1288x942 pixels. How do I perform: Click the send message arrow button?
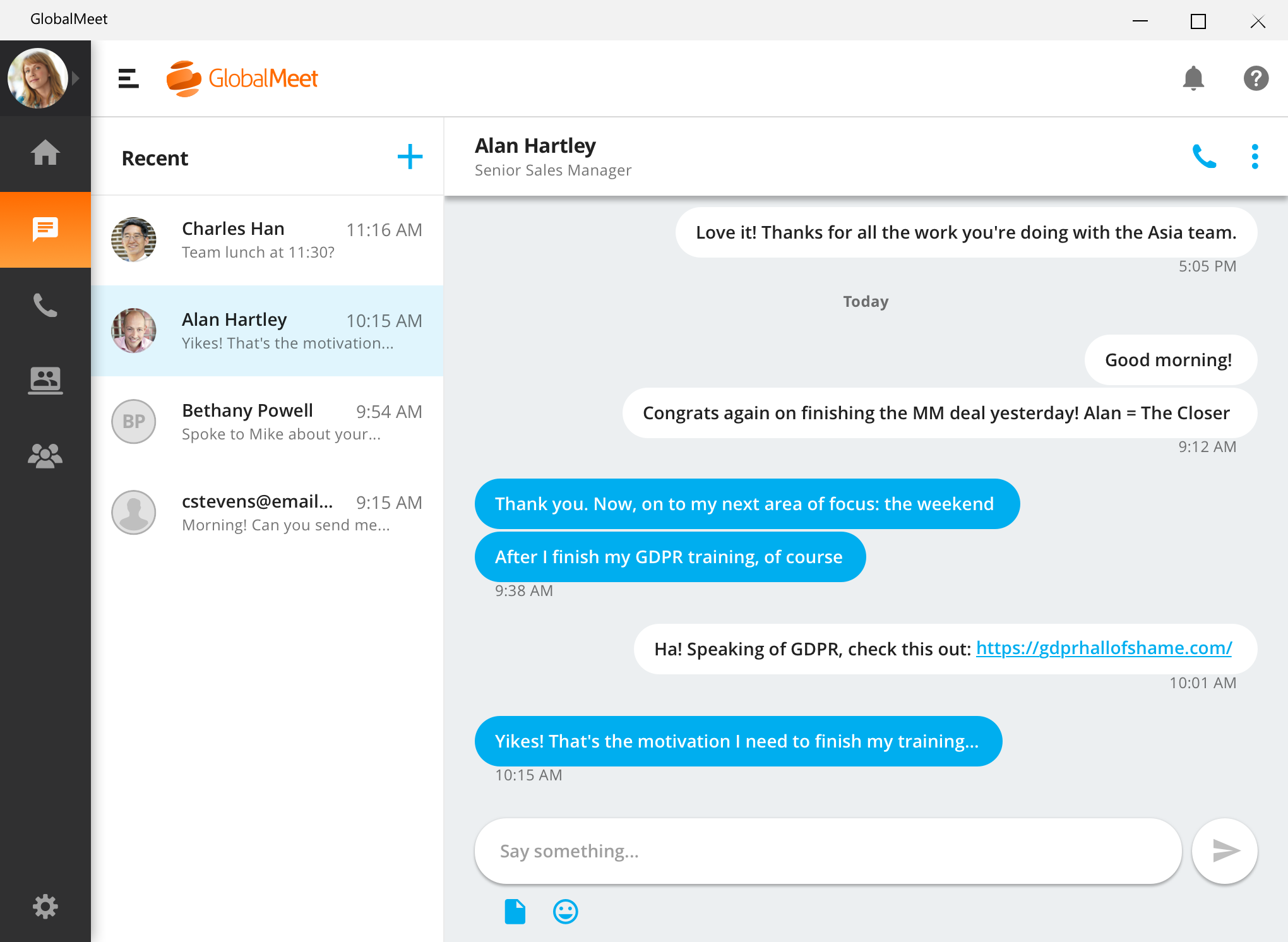[1224, 850]
